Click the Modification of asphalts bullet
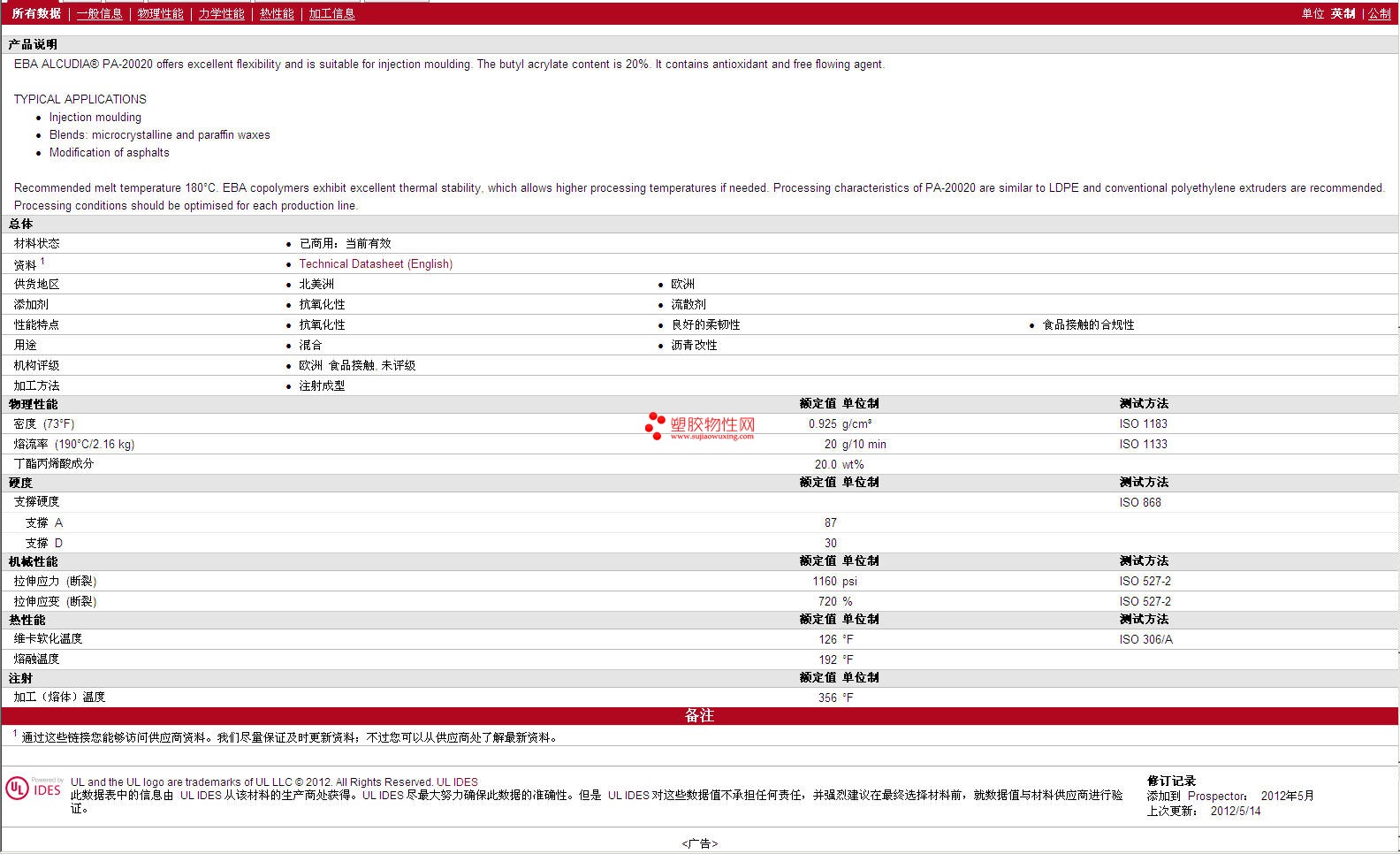This screenshot has height=854, width=1400. click(109, 152)
